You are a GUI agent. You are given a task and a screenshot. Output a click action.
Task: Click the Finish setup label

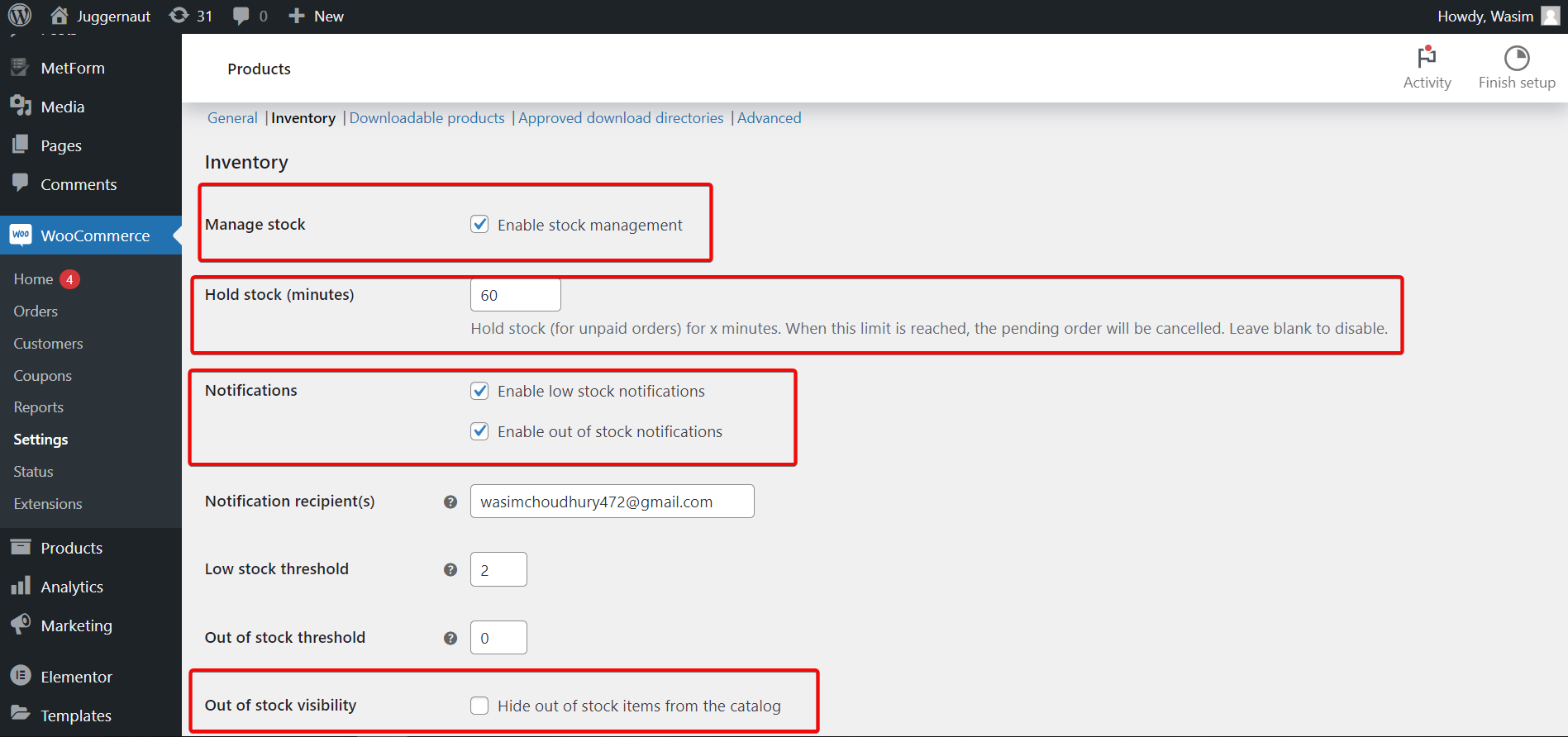click(1517, 83)
